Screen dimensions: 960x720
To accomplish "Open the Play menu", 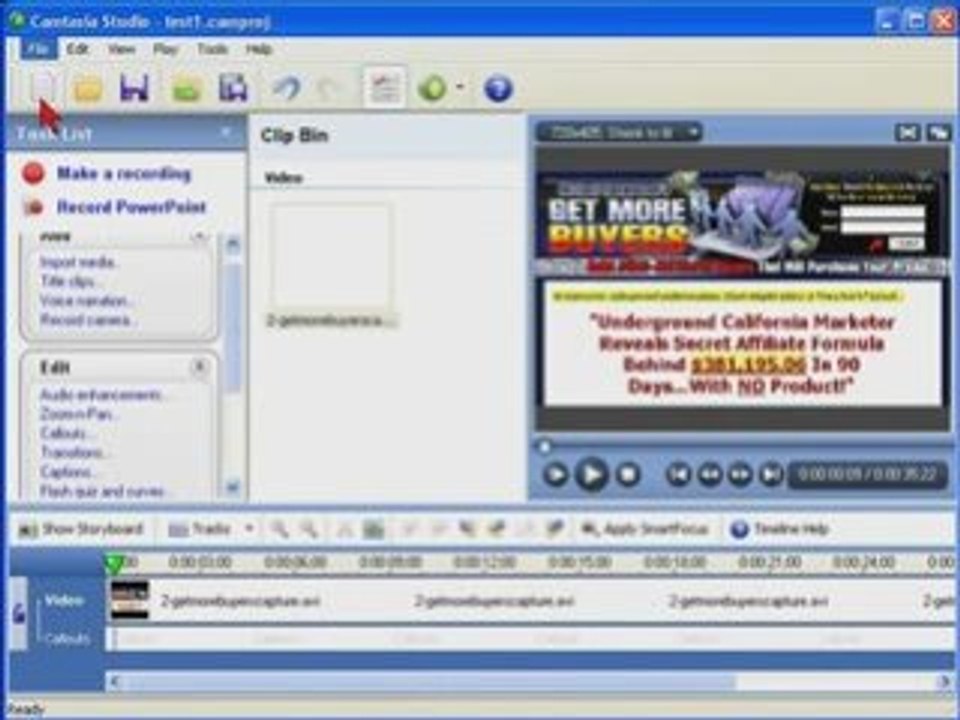I will tap(165, 49).
